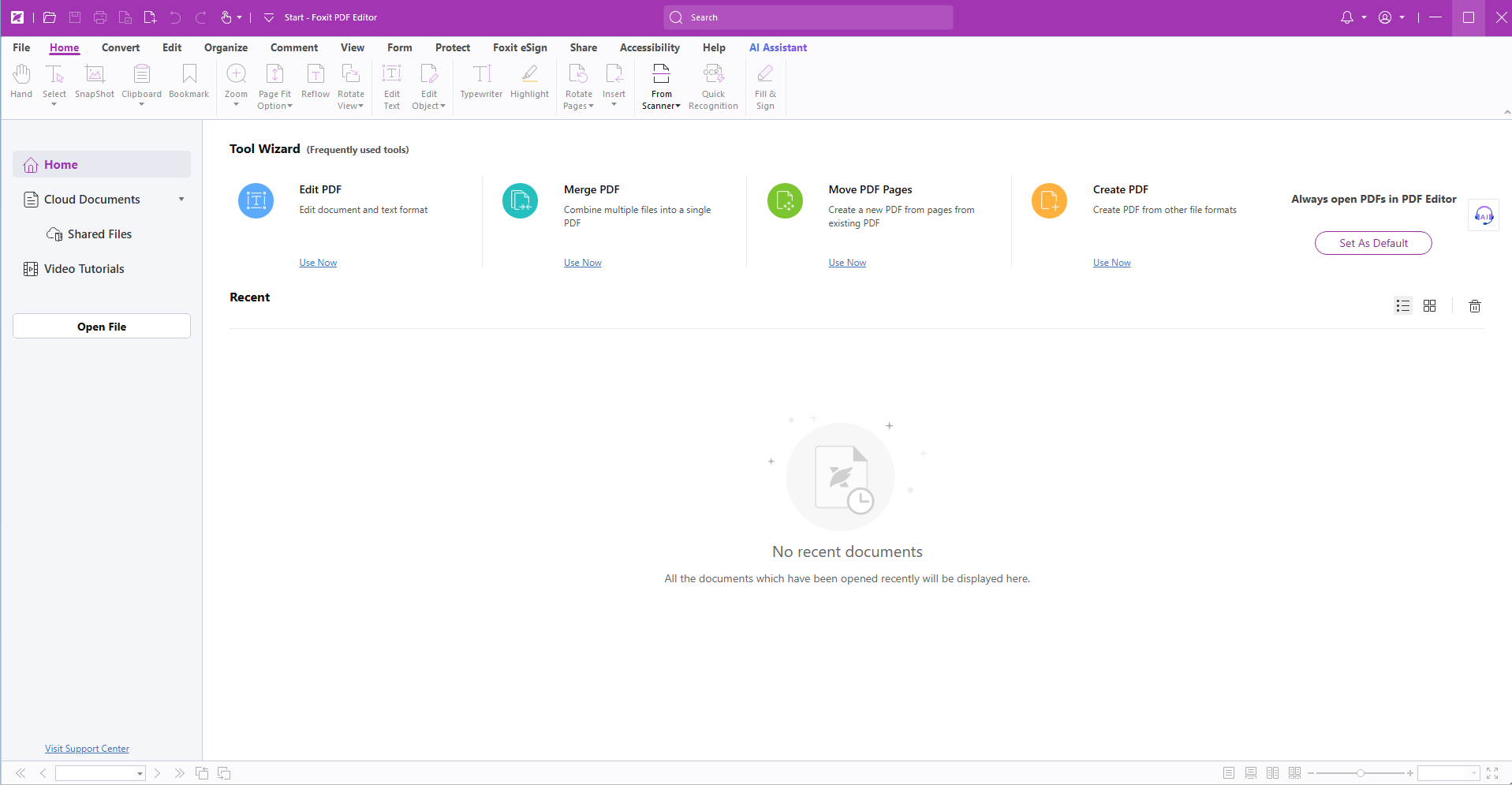Click Use Now under Create PDF
Screen dimensions: 1512x785
tap(1112, 263)
